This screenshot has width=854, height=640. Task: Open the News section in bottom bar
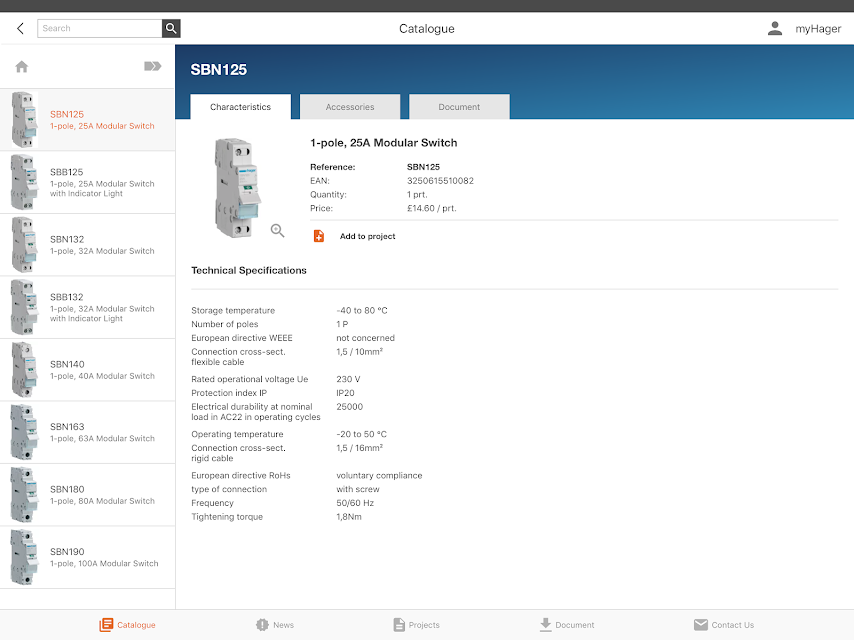pos(274,625)
